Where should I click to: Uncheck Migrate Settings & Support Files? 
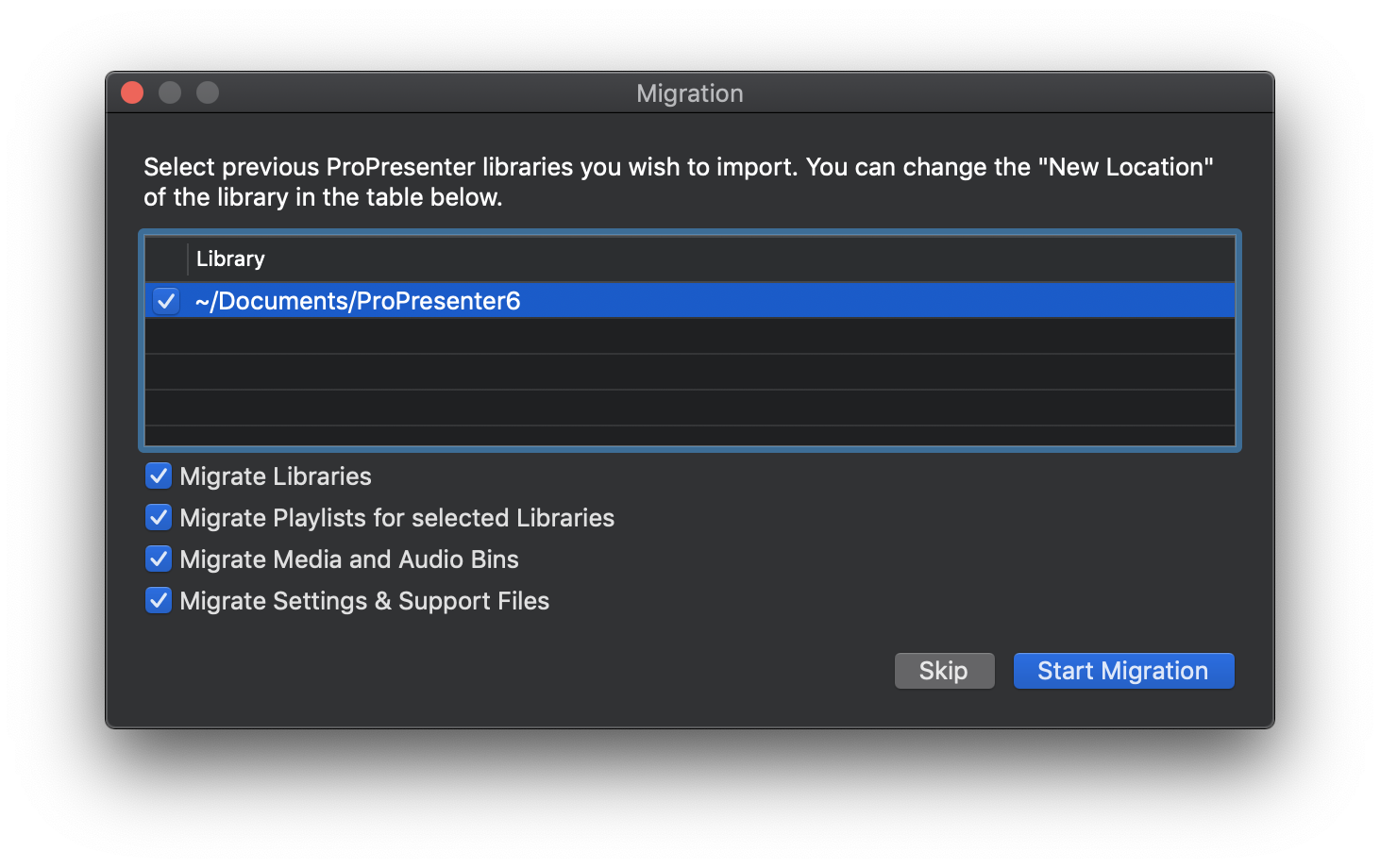(x=159, y=600)
